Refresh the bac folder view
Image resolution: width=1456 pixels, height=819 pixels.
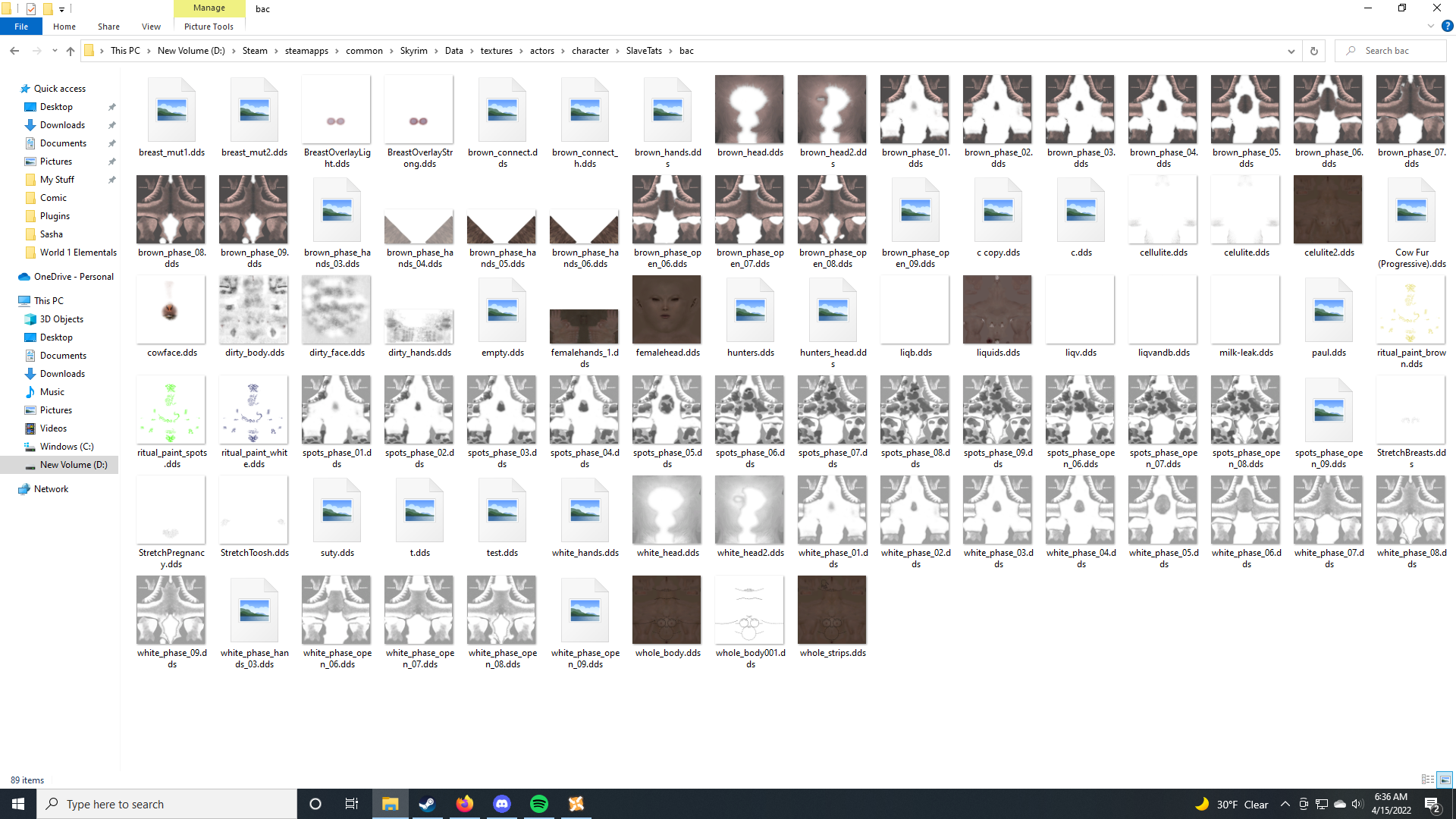click(1314, 51)
